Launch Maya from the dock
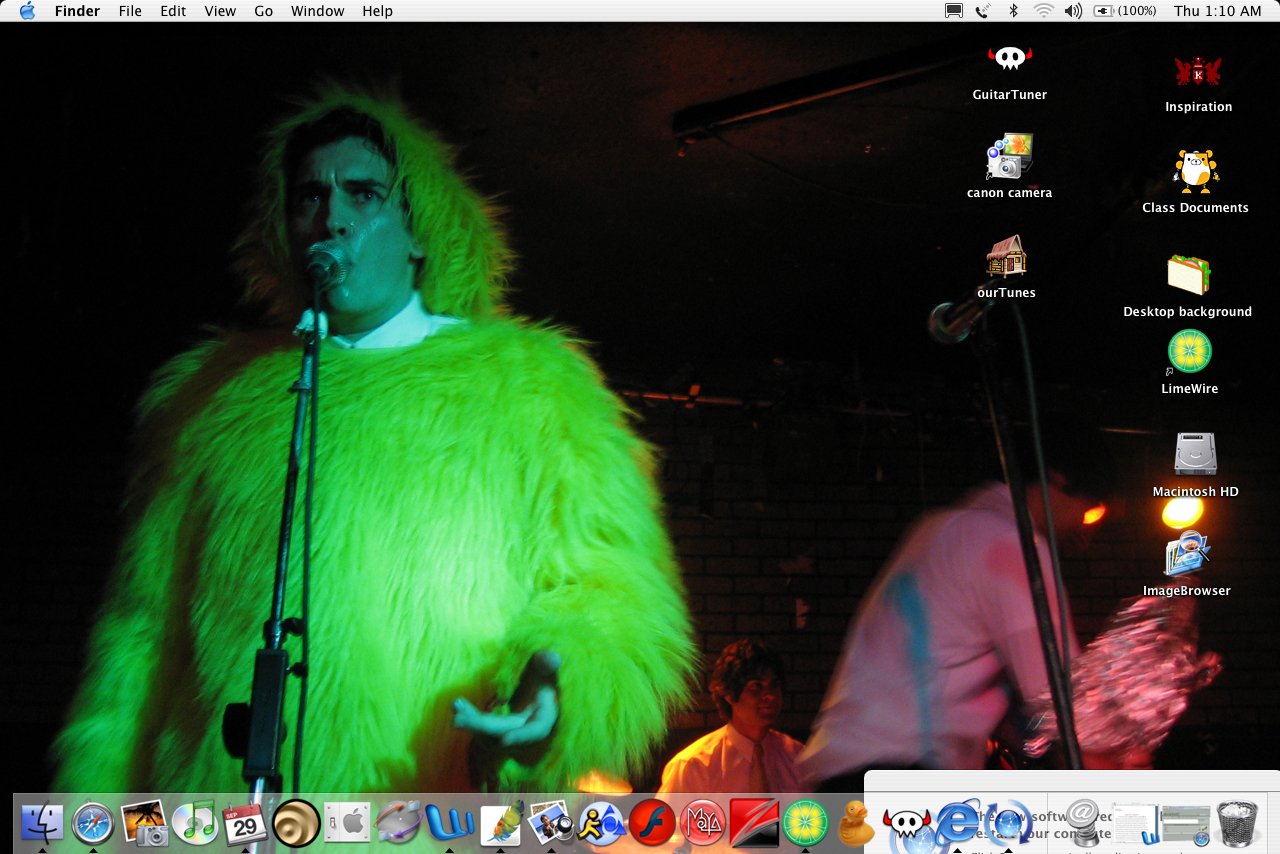This screenshot has width=1280, height=854. (x=703, y=824)
